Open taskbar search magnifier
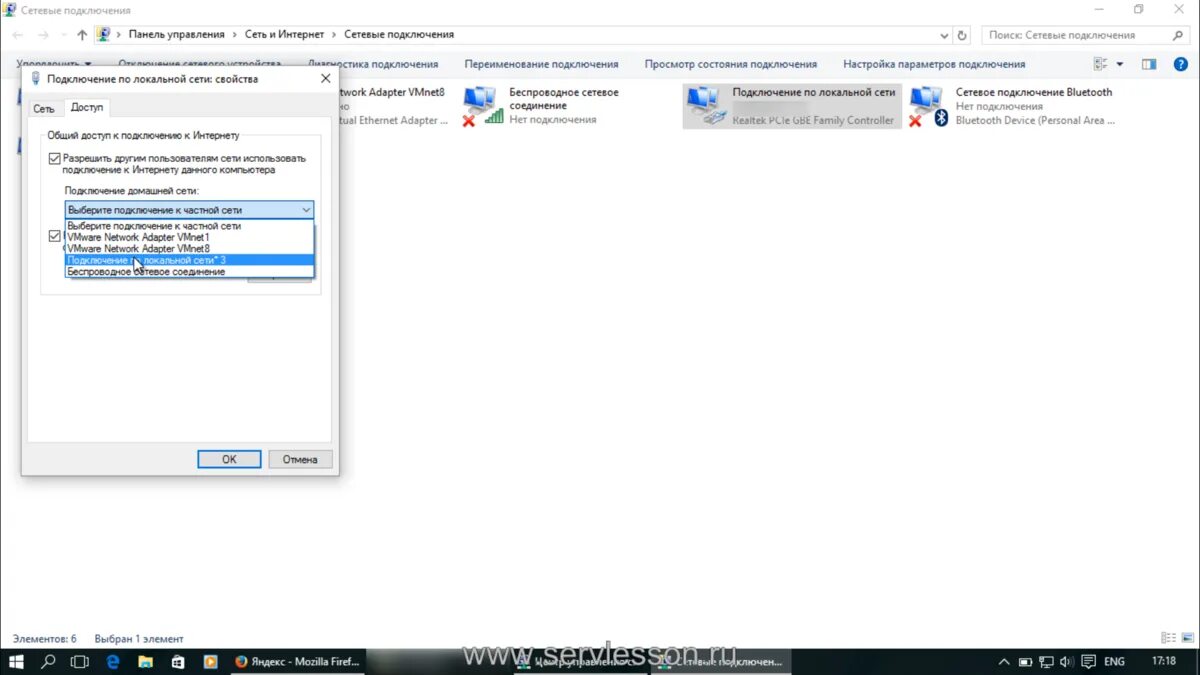1200x675 pixels. coord(48,661)
